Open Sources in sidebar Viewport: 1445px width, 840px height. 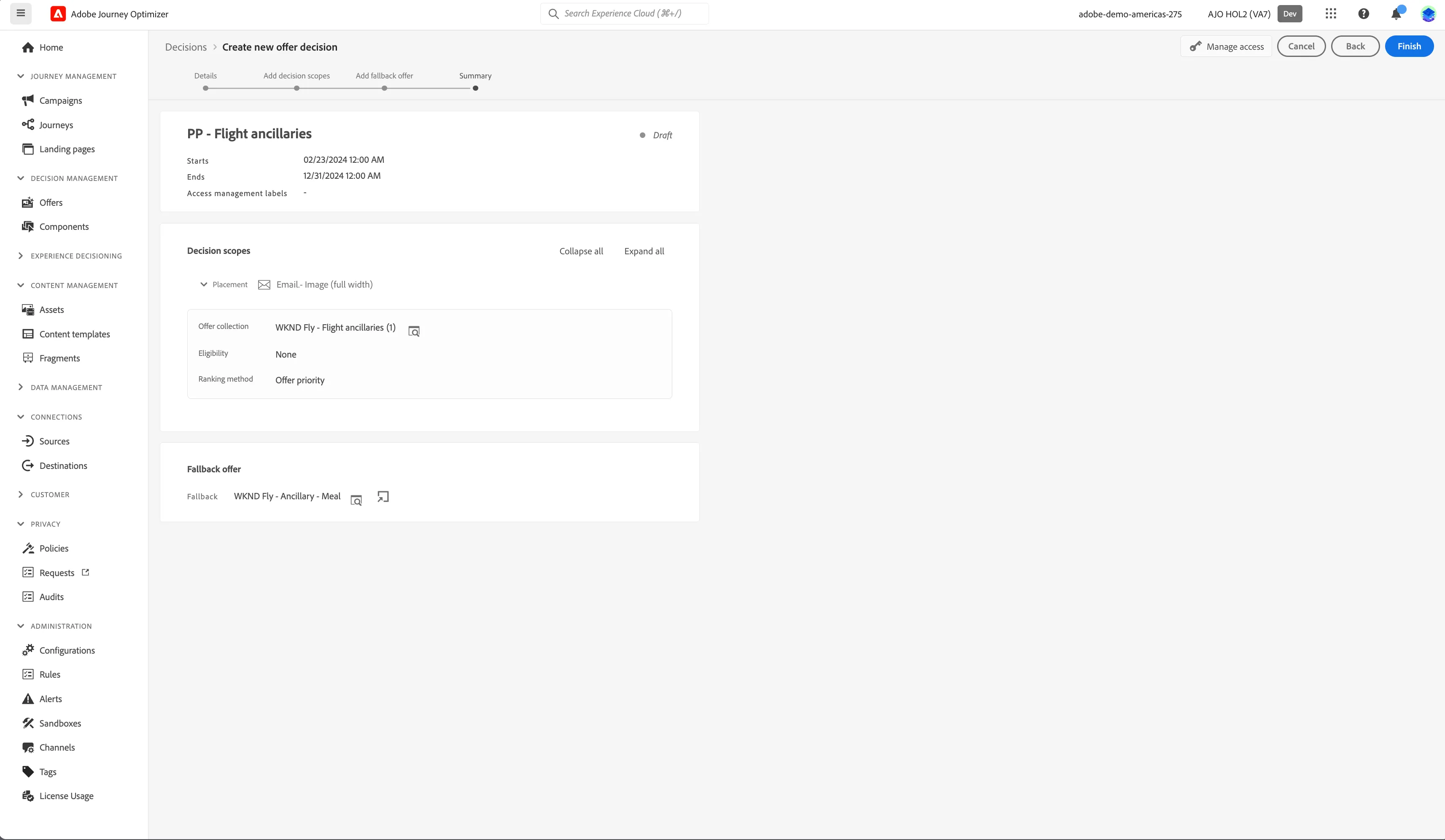(54, 441)
